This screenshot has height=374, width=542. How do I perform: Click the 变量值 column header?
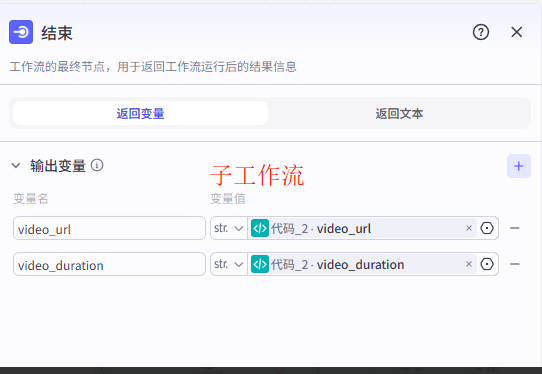[x=228, y=198]
